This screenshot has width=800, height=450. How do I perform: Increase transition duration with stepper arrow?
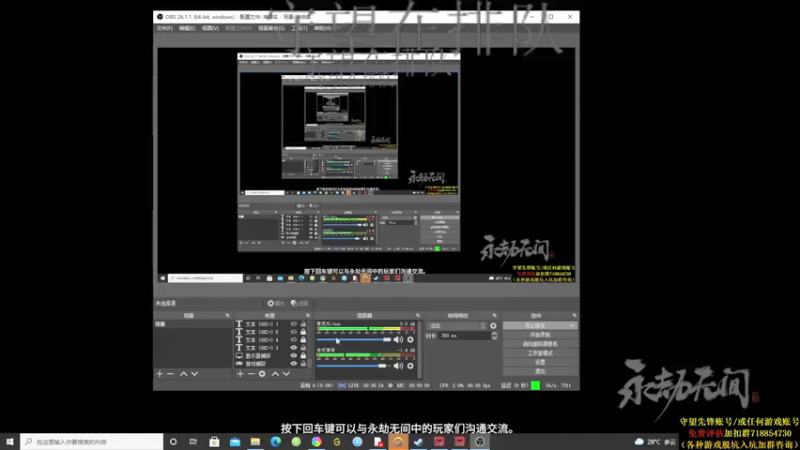click(494, 334)
